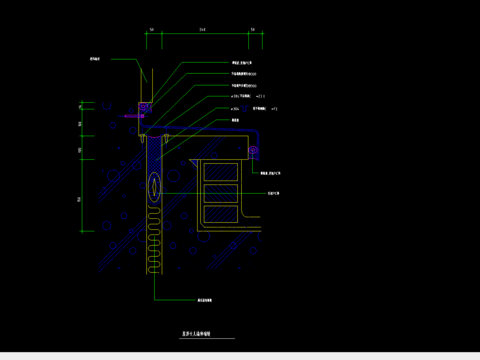480x360 pixels.
Task: Select the yellow serpentine filler inside the vertical joint
Action: coord(154,240)
